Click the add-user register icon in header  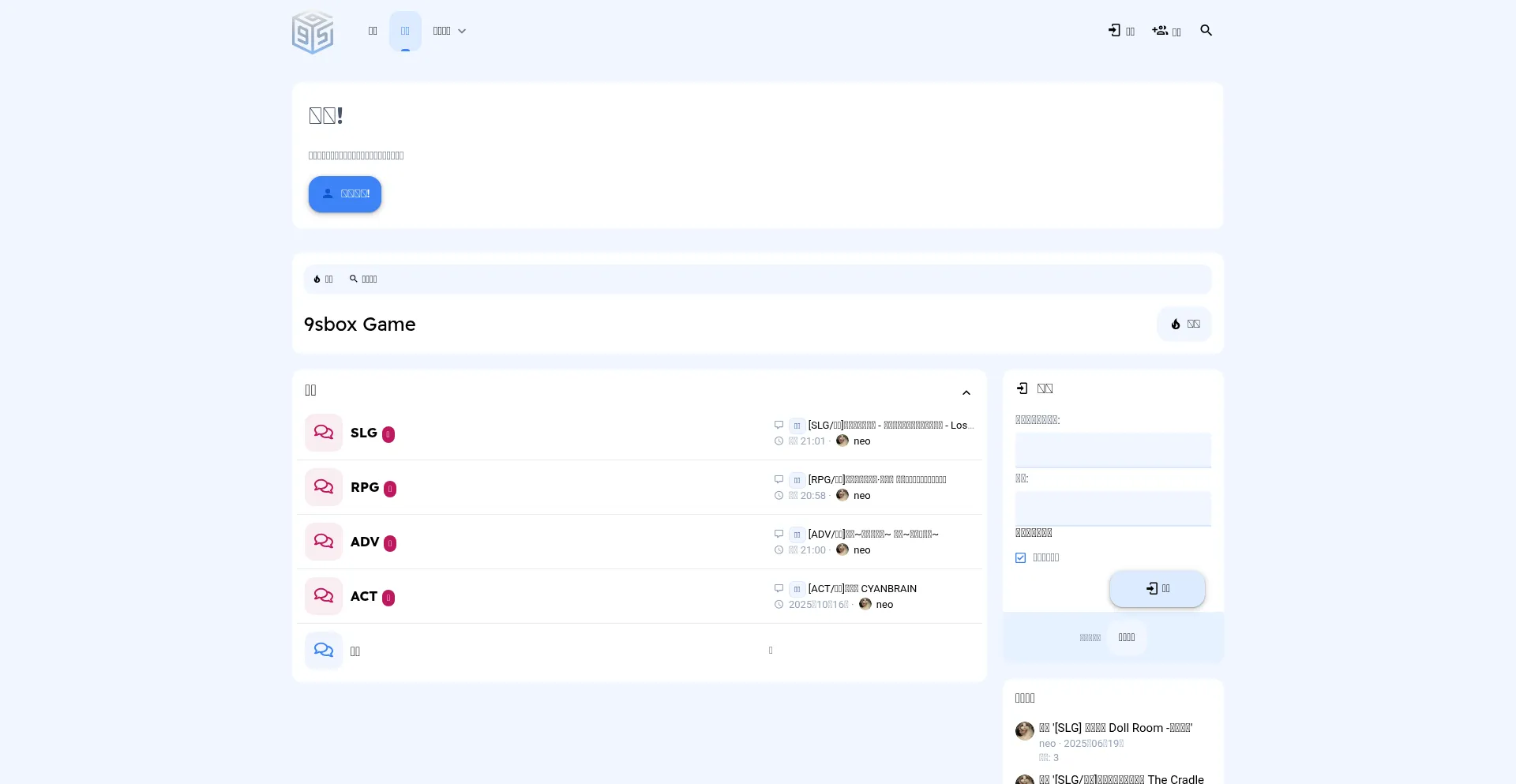pyautogui.click(x=1159, y=31)
